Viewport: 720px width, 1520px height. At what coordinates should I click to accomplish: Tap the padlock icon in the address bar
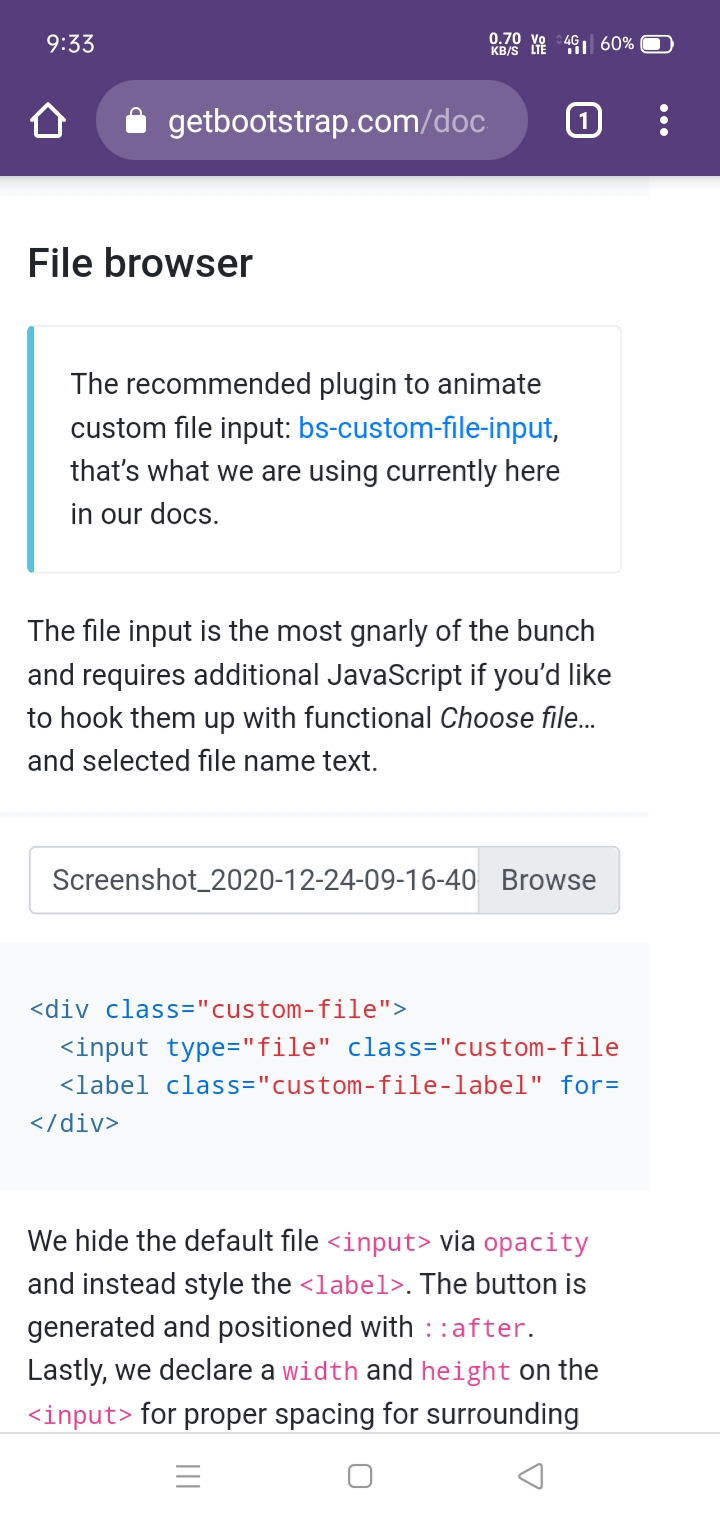pyautogui.click(x=135, y=119)
